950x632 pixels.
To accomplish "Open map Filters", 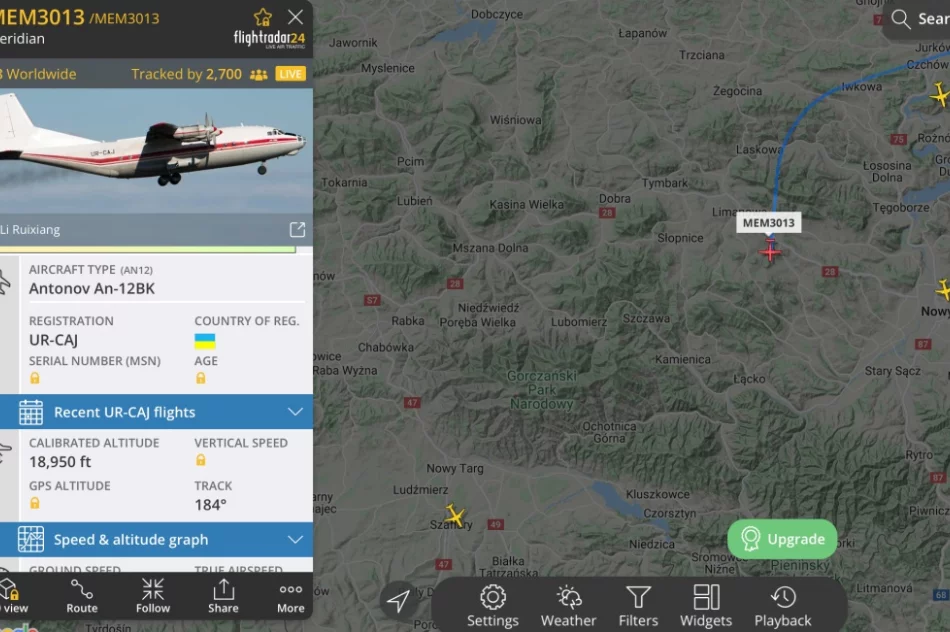I will (638, 605).
